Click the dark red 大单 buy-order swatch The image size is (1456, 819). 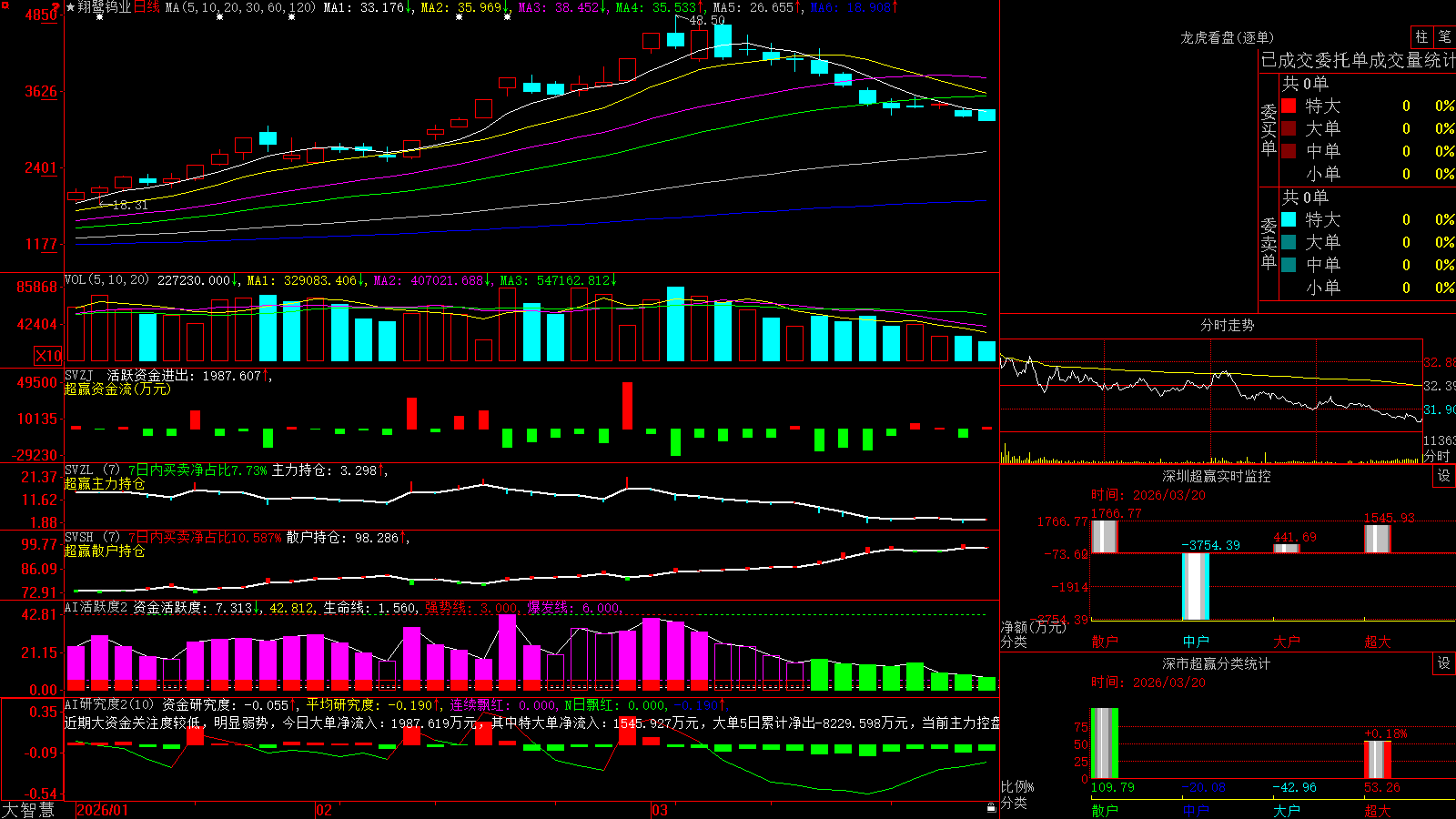point(1289,128)
